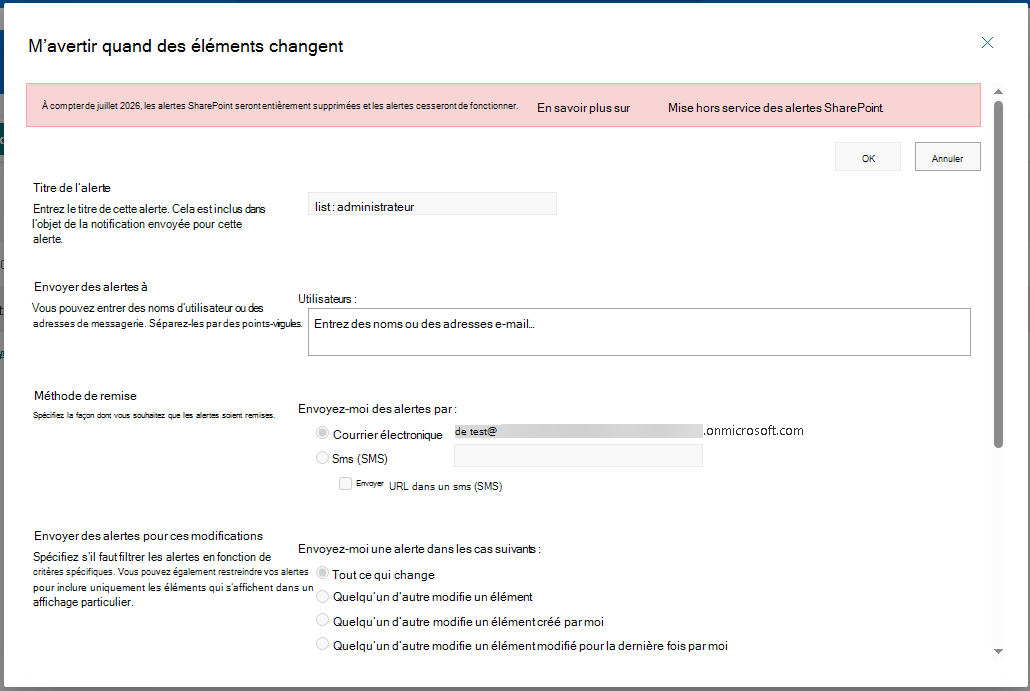1030x691 pixels.
Task: Edit the alert title field 'list : administrateur'
Action: 432,204
